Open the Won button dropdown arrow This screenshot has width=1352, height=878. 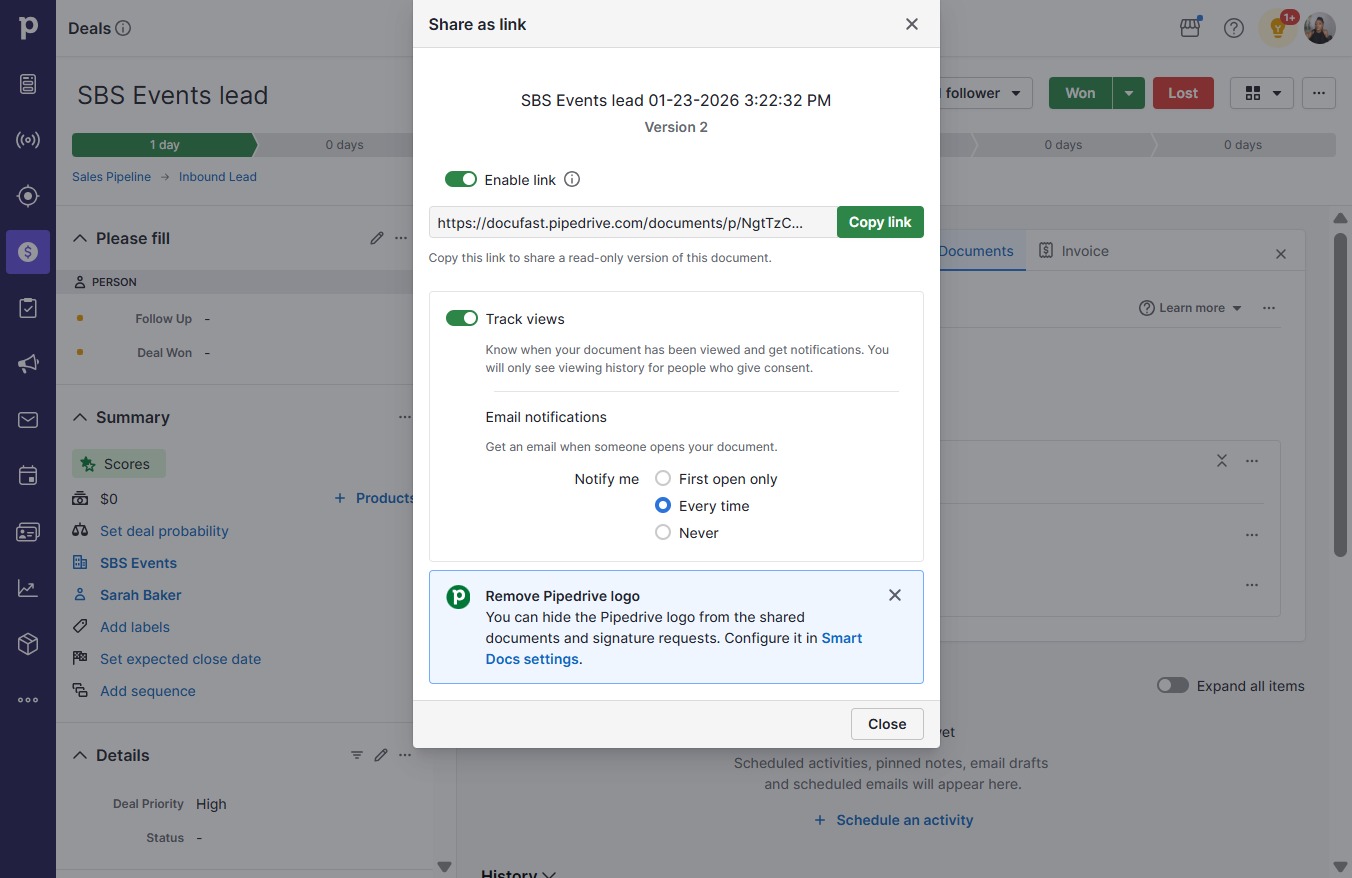tap(1129, 93)
